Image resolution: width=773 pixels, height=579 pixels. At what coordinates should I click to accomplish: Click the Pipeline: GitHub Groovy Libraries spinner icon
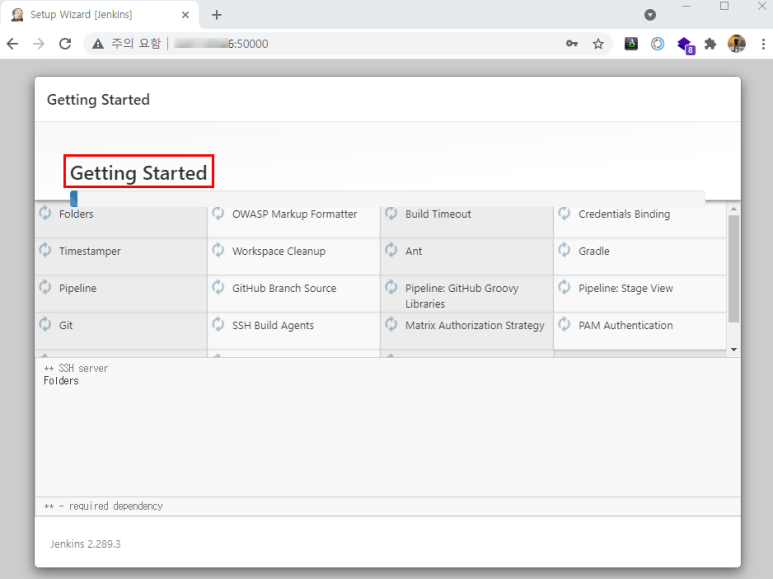391,287
